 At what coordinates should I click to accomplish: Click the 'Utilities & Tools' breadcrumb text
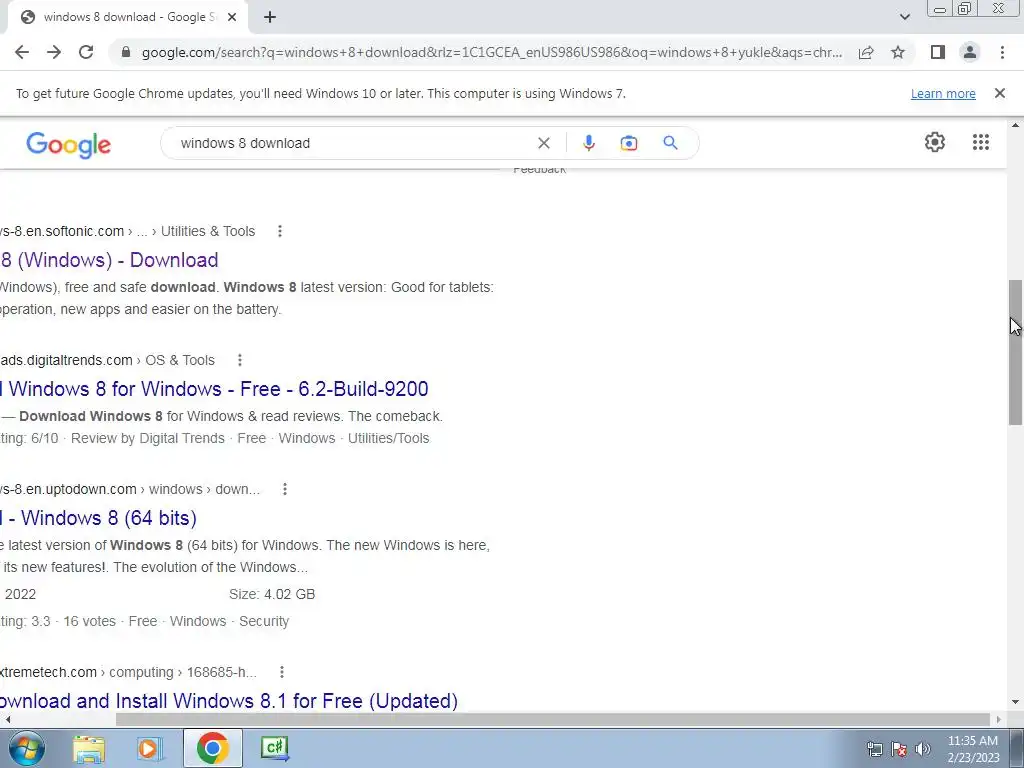pyautogui.click(x=208, y=231)
